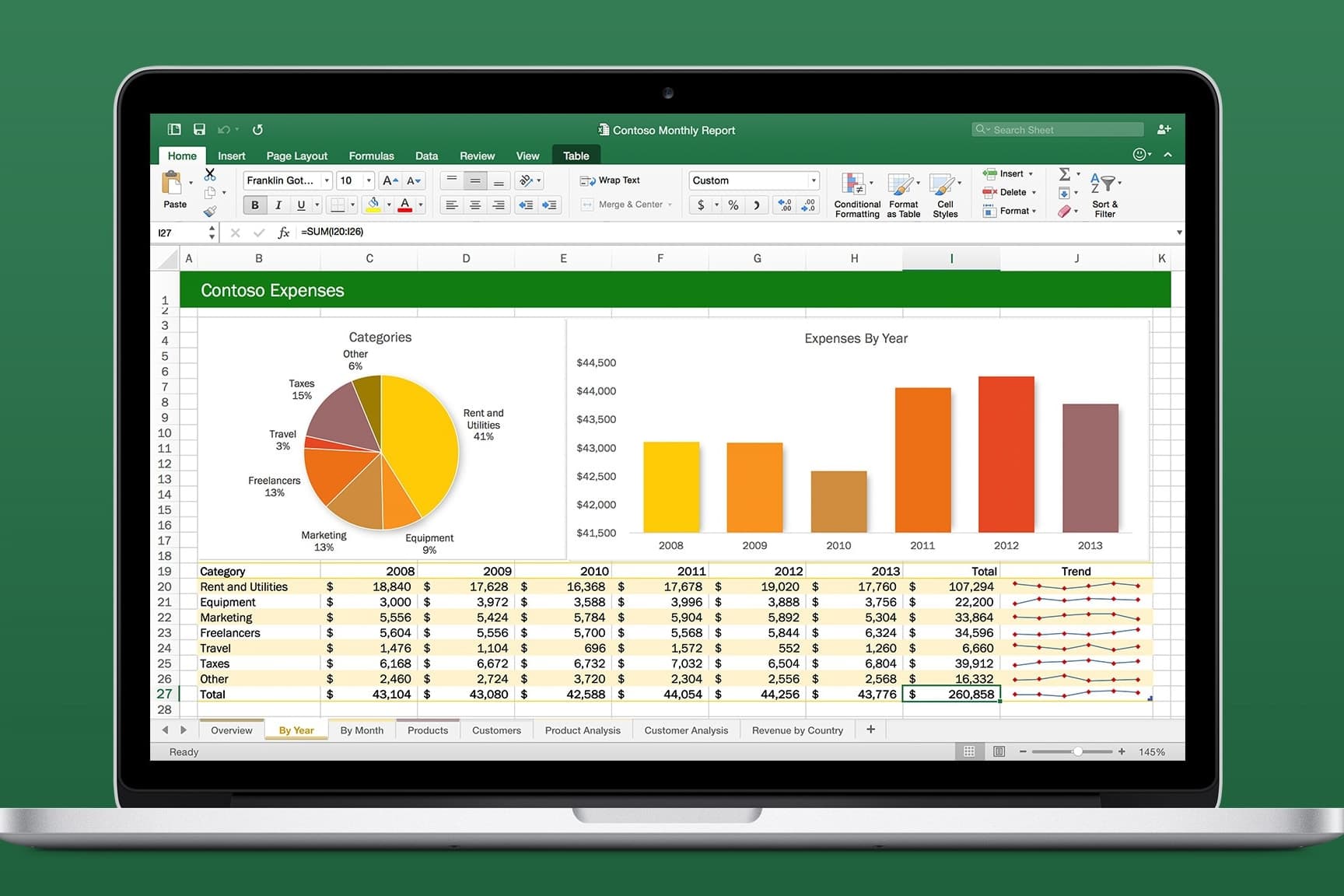1344x896 pixels.
Task: Toggle Underline formatting
Action: (x=301, y=205)
